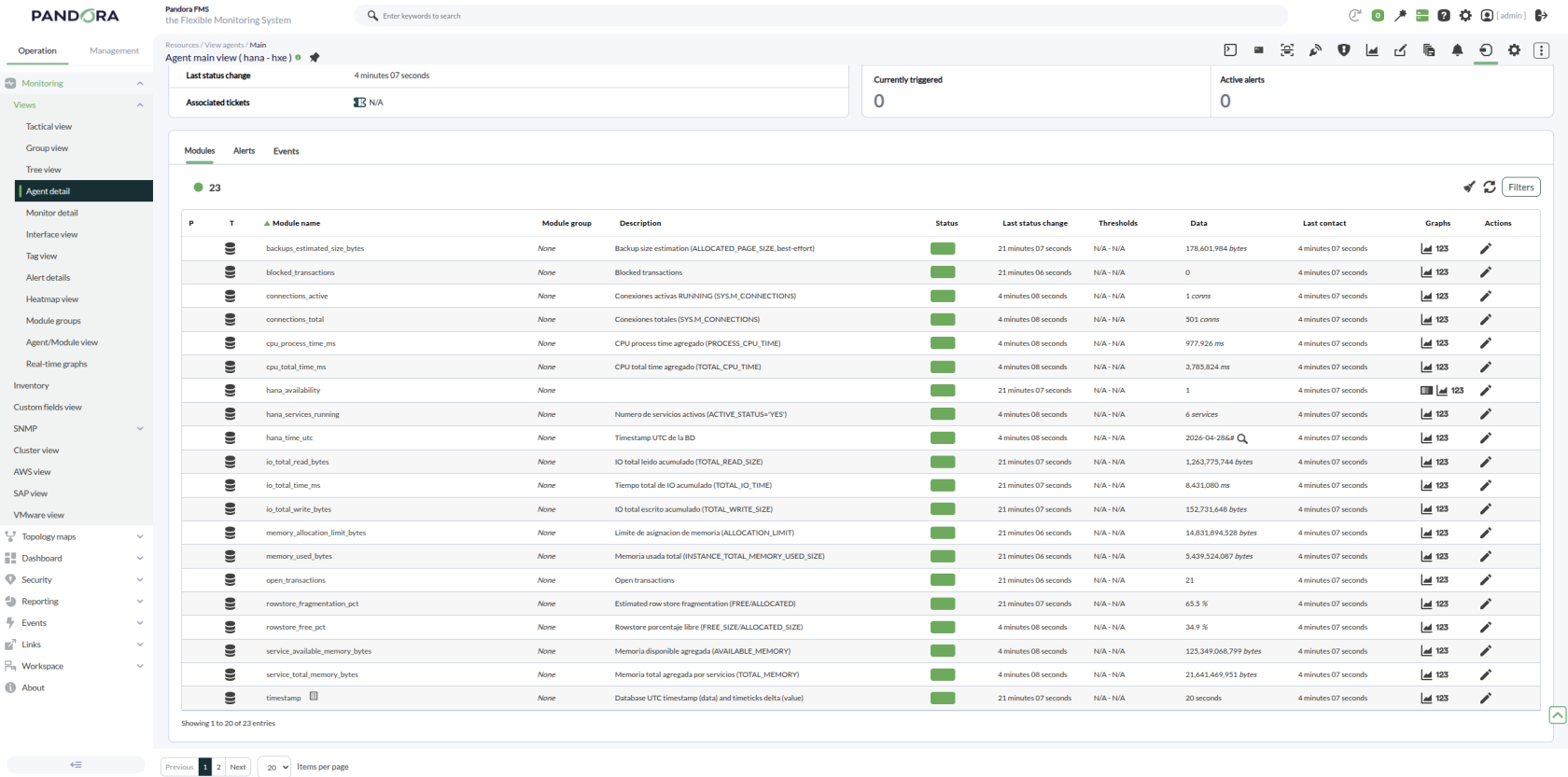Click green status box for open_transactions
The height and width of the screenshot is (777, 1568).
[943, 580]
